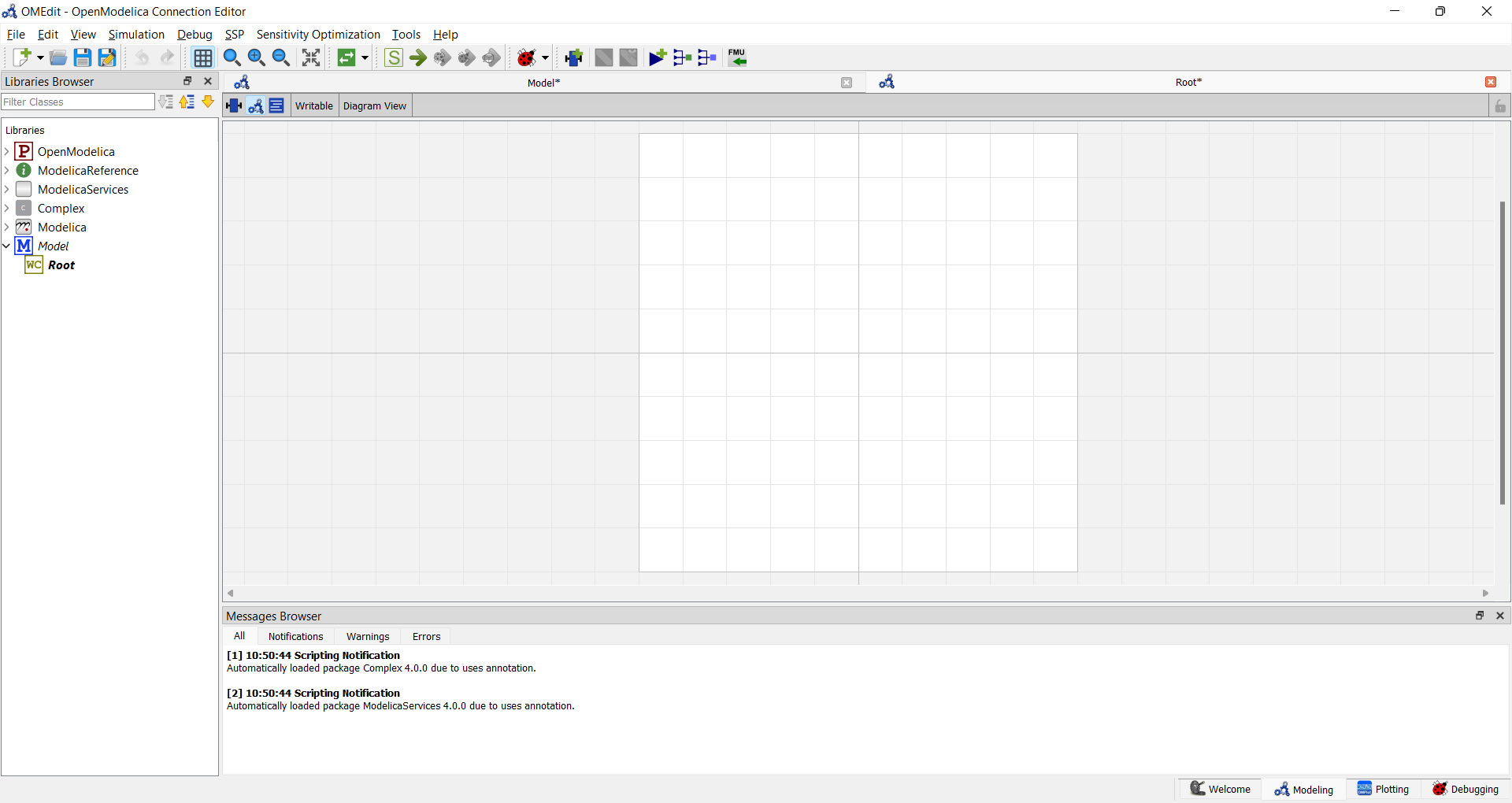The height and width of the screenshot is (803, 1512).
Task: Open the model file folder icon
Action: point(57,57)
